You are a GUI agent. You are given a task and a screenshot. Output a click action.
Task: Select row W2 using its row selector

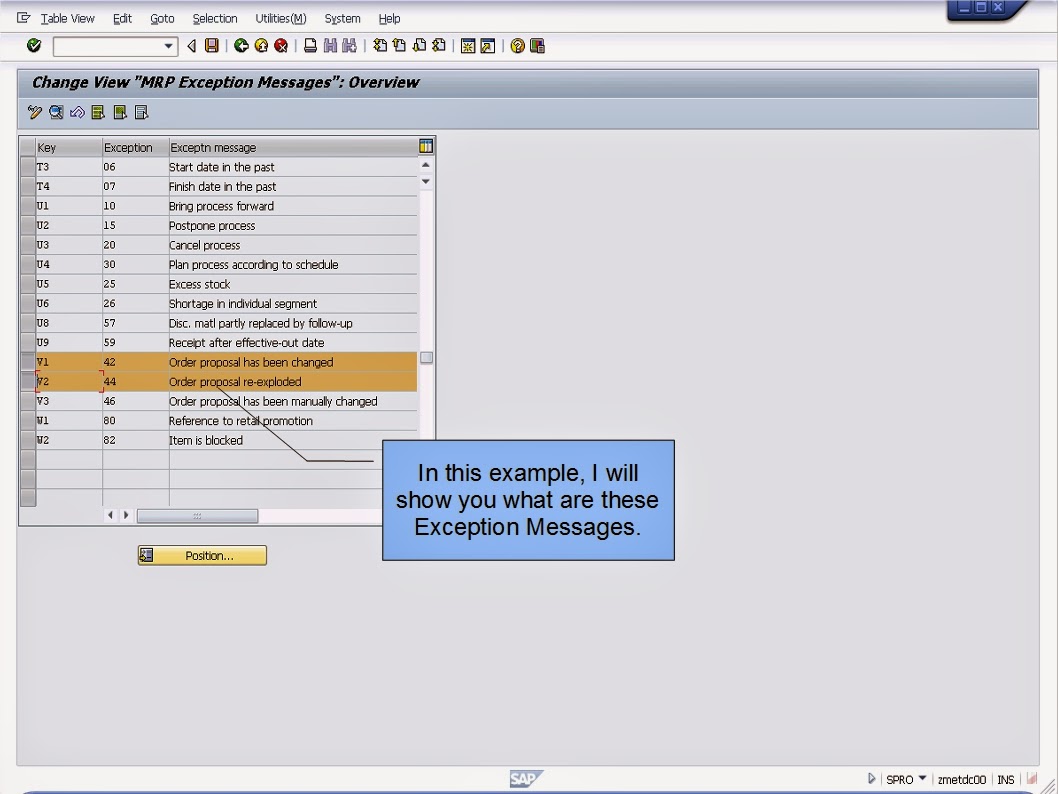28,441
